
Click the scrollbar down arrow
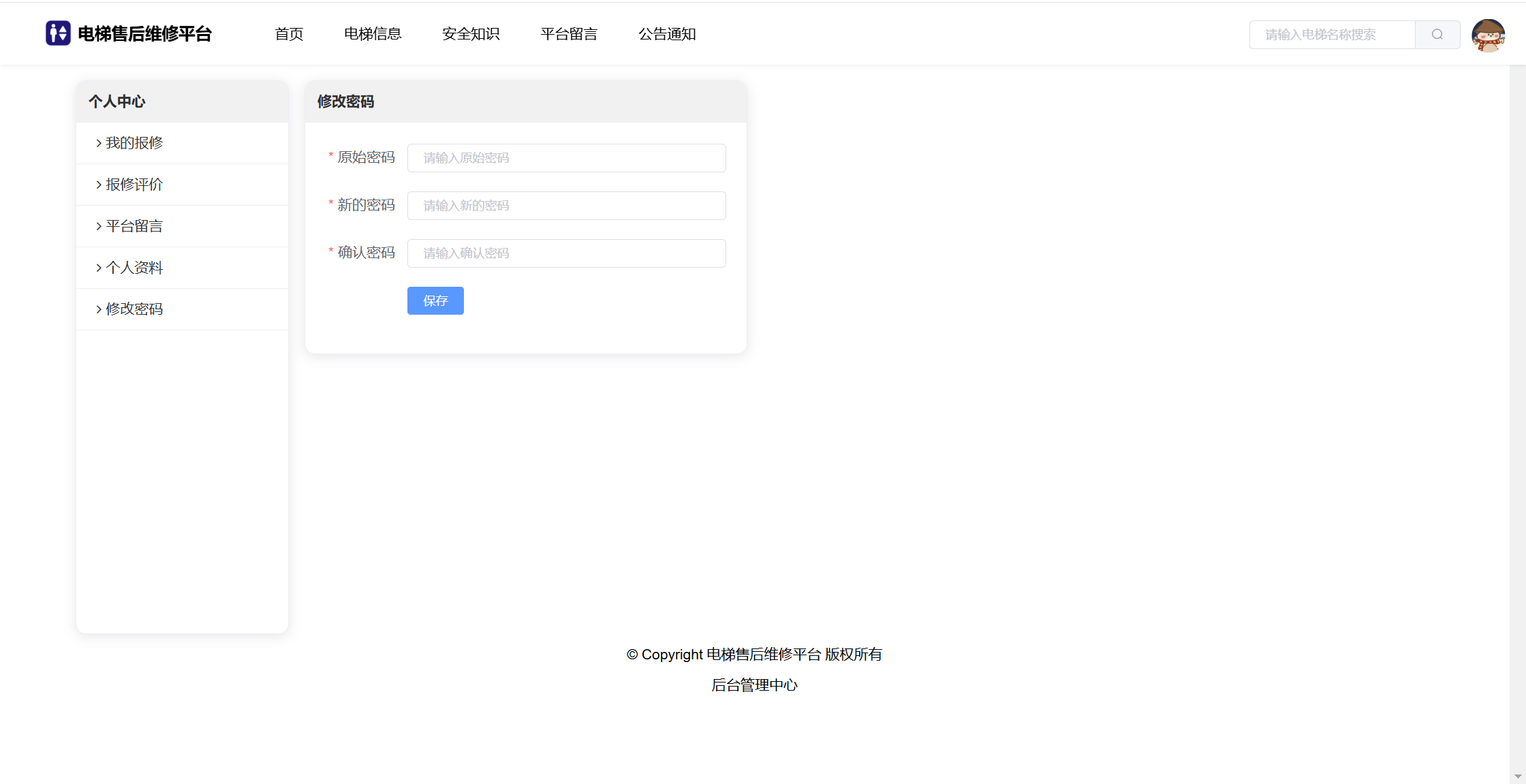[x=1517, y=777]
